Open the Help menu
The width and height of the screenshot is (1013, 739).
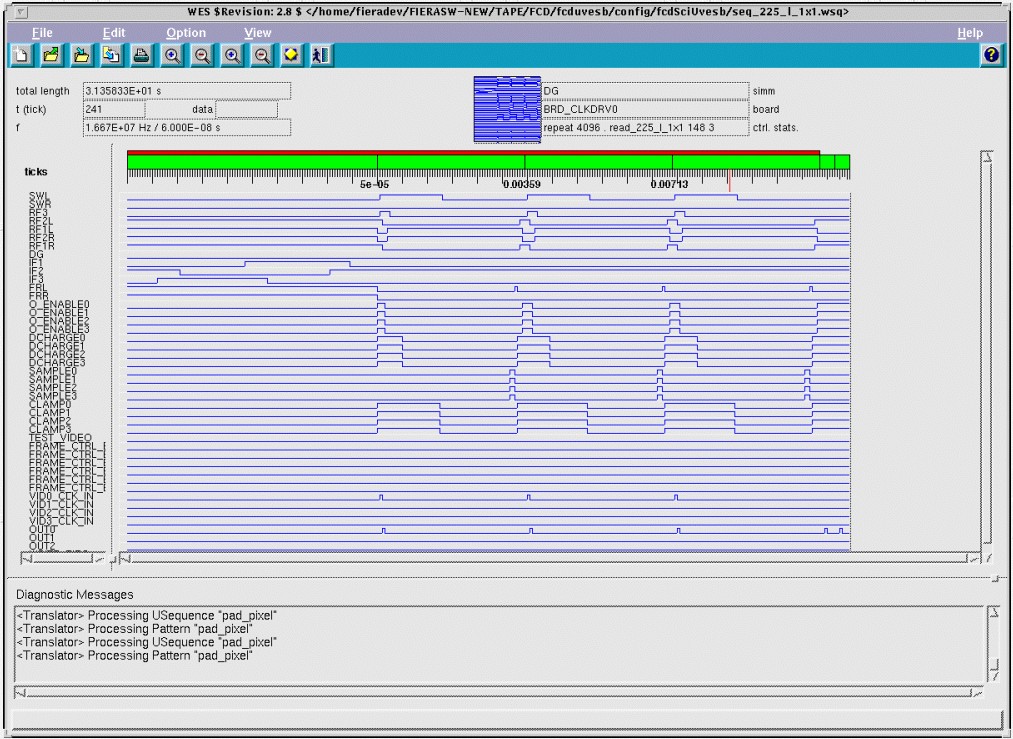[969, 33]
